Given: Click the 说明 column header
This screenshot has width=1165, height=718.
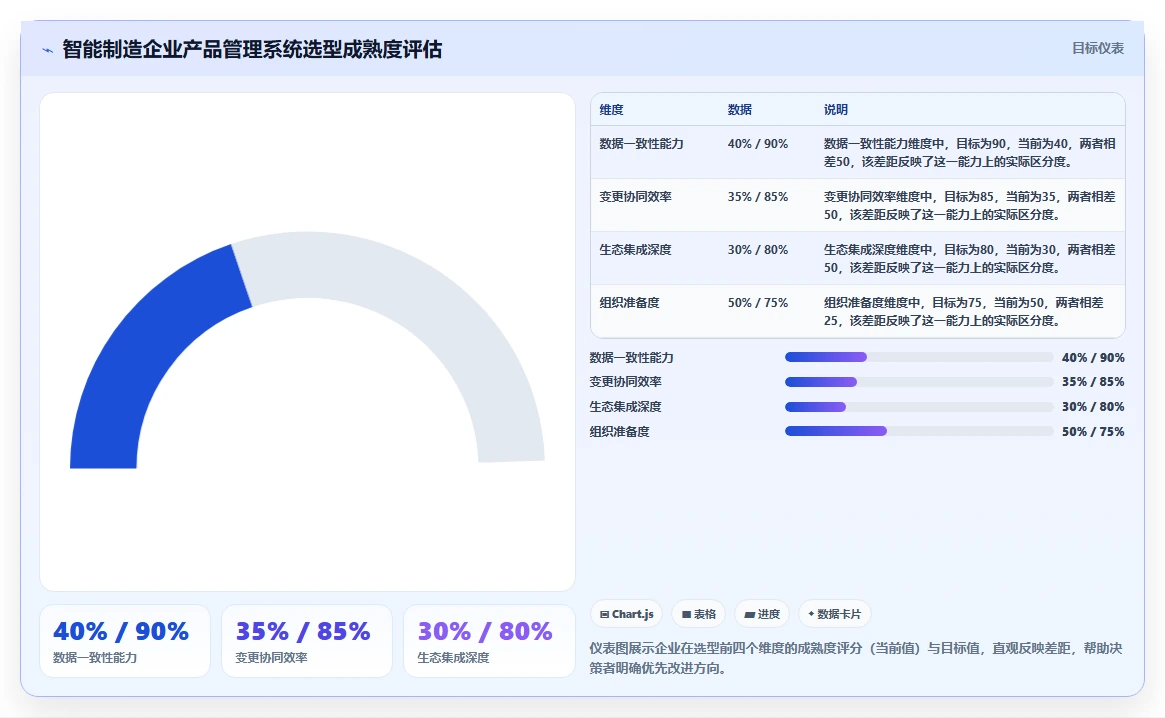Looking at the screenshot, I should pos(835,109).
